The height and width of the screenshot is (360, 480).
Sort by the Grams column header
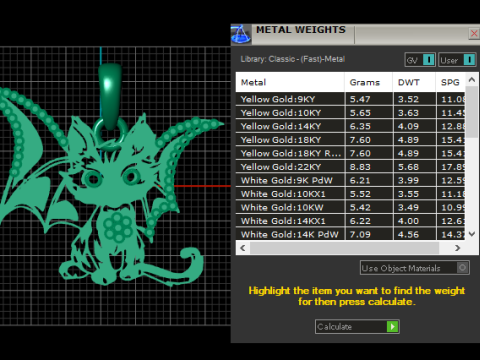[368, 82]
